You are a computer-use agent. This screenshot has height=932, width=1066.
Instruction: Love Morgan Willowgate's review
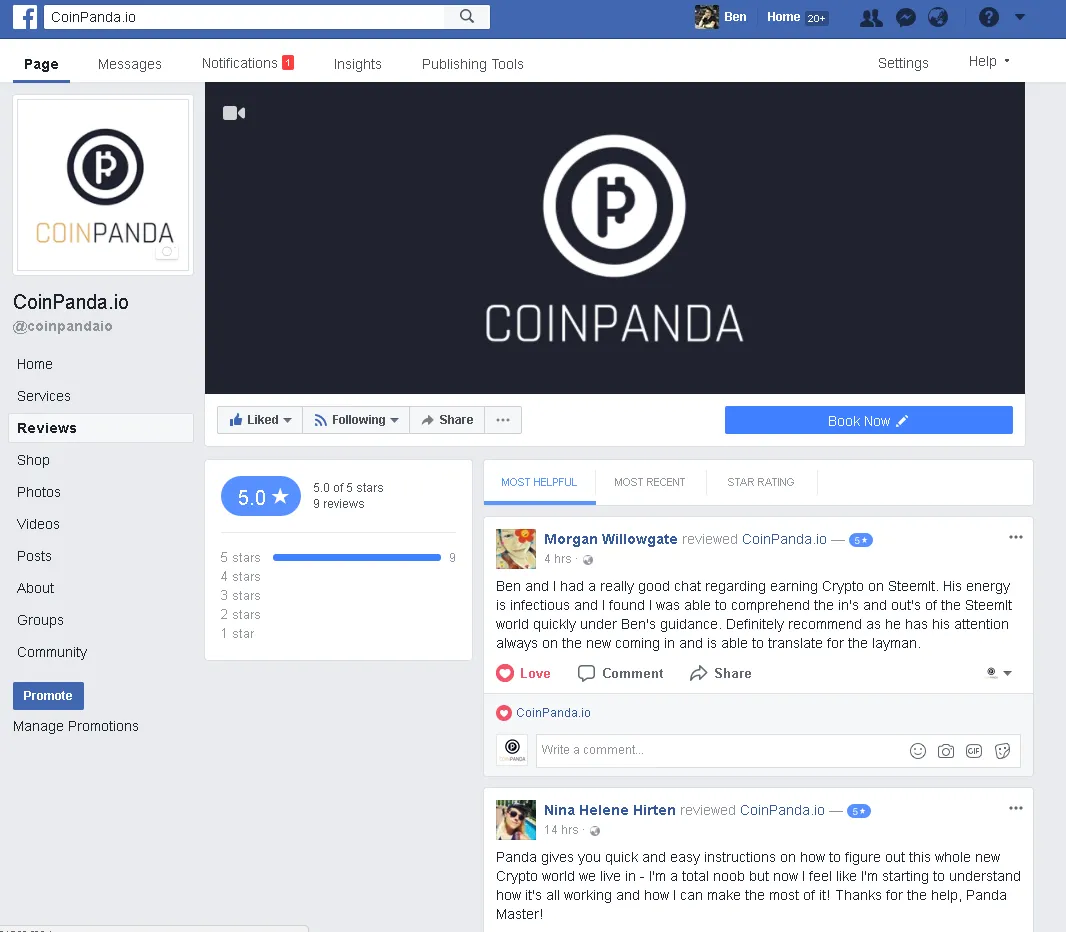(523, 673)
